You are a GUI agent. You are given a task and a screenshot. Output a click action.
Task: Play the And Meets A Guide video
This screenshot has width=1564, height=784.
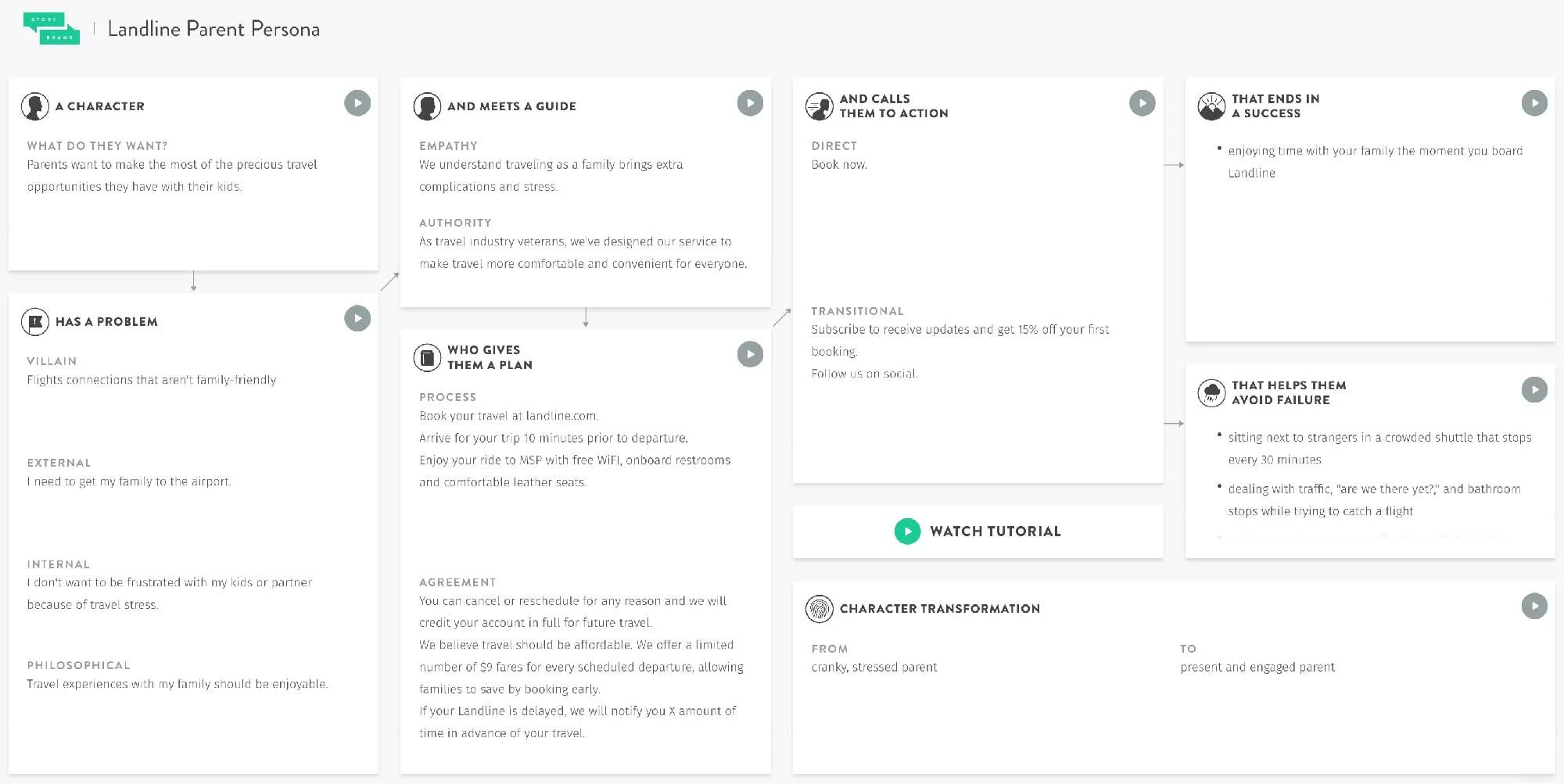coord(750,103)
